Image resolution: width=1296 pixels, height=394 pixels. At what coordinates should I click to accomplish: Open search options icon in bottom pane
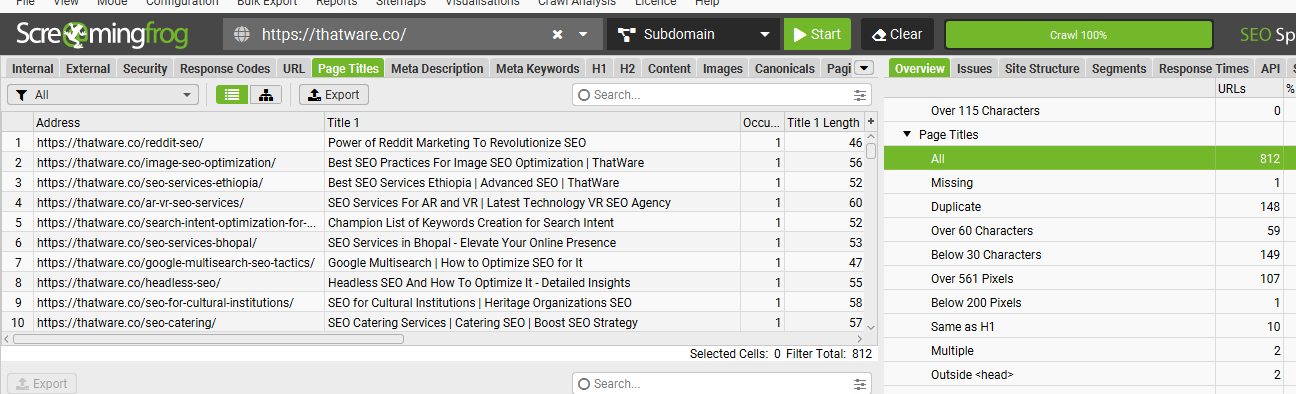[x=861, y=384]
